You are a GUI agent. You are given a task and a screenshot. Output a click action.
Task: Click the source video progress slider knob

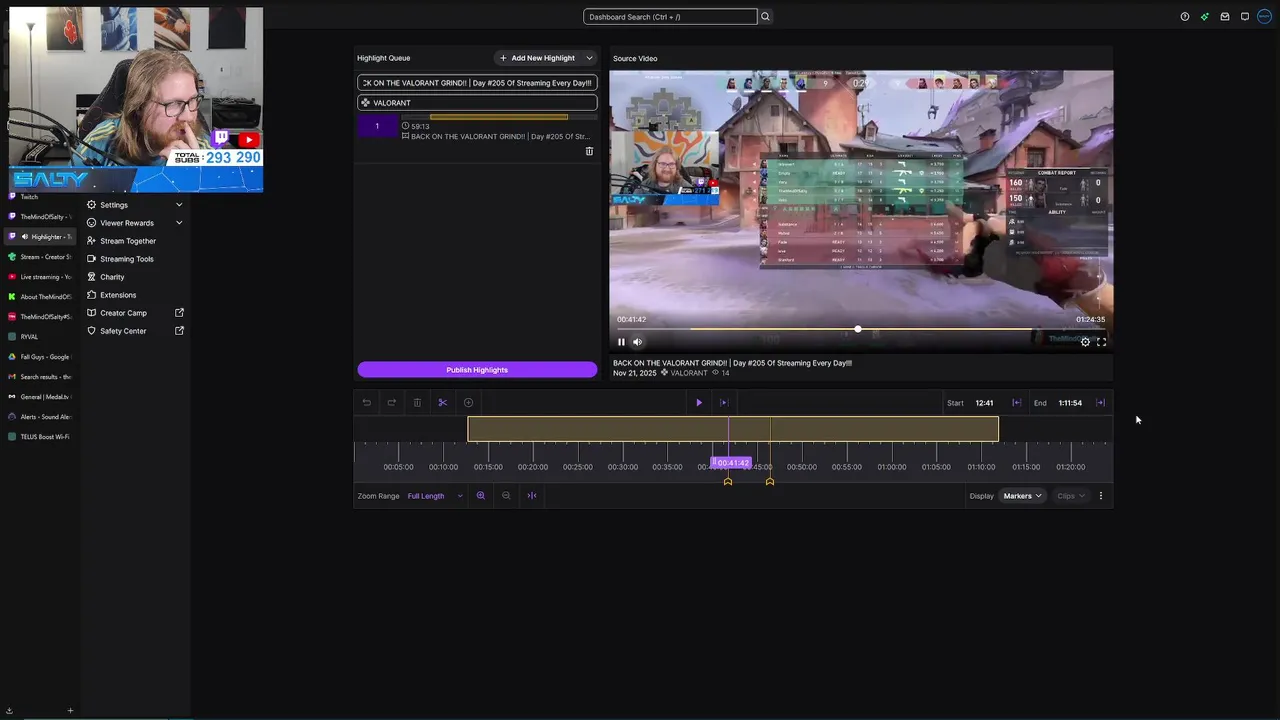(x=858, y=330)
